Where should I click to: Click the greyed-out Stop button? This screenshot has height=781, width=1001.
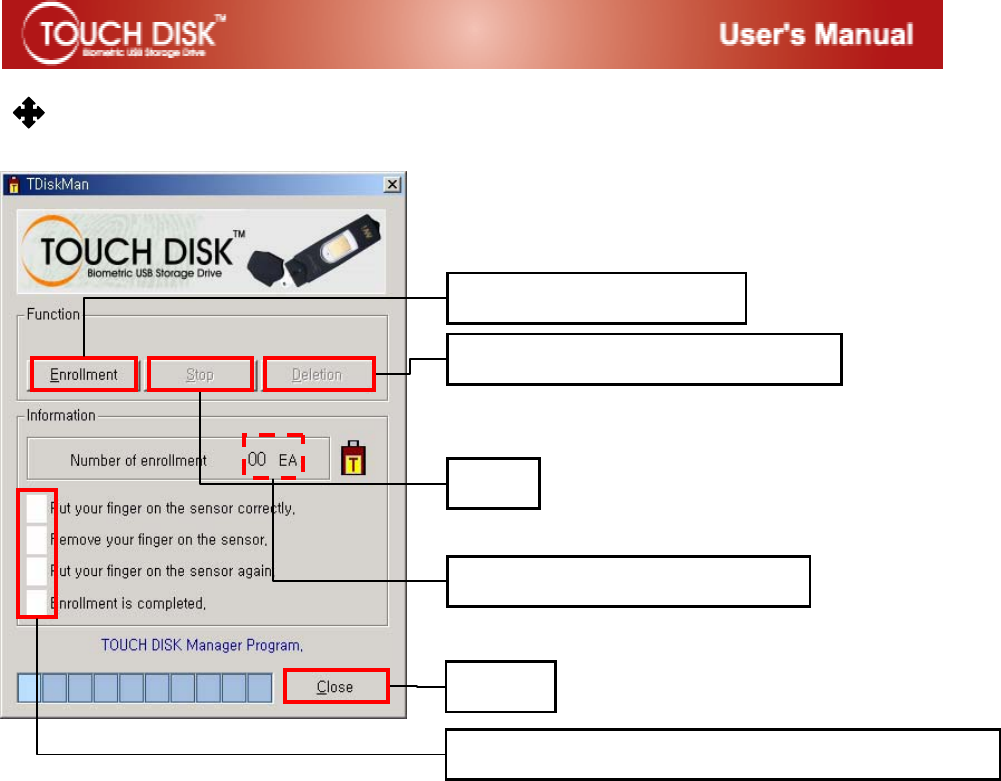200,374
